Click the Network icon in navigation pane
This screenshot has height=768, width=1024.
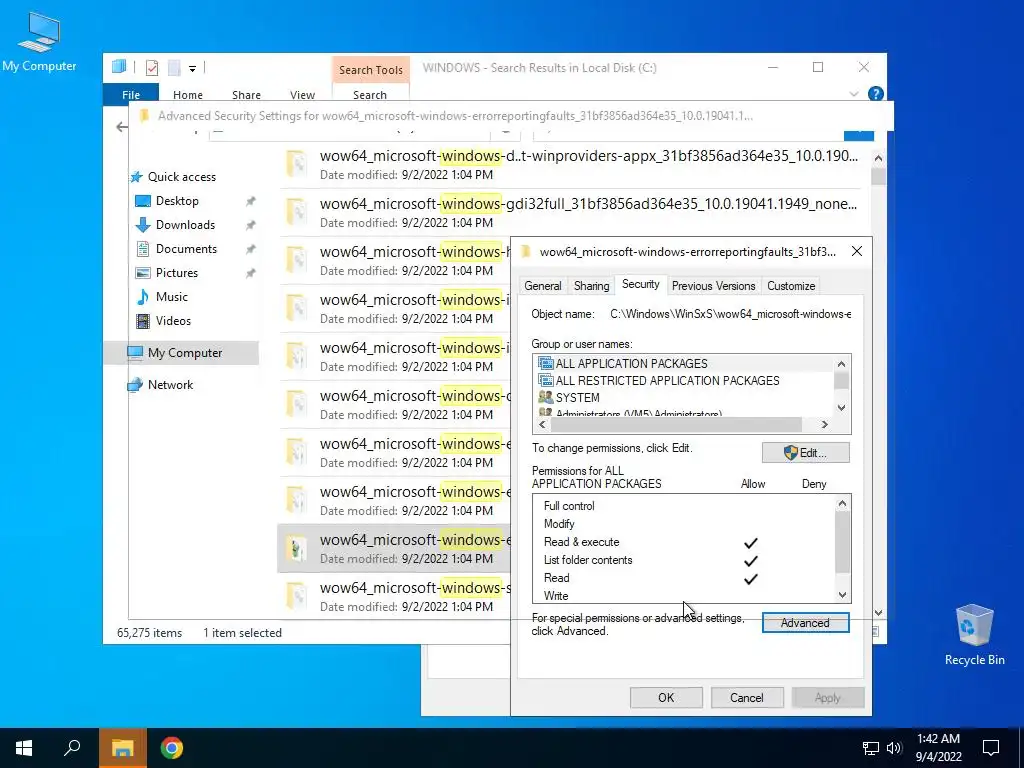[135, 385]
